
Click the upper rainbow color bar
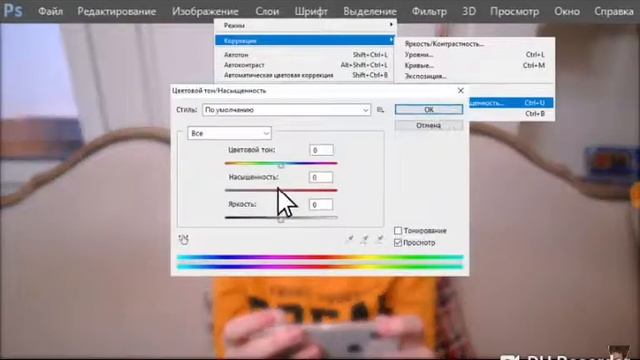(x=320, y=258)
